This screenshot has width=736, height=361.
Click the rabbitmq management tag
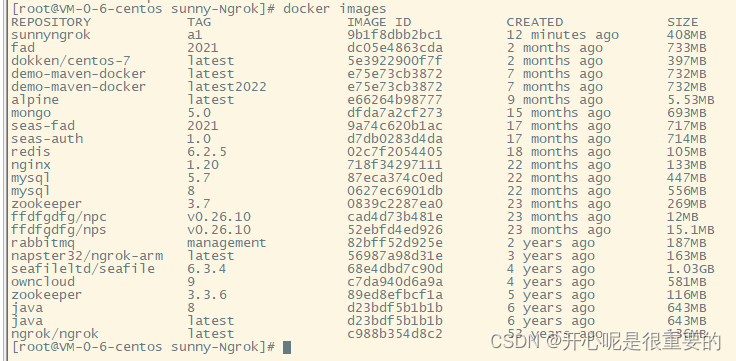[227, 243]
